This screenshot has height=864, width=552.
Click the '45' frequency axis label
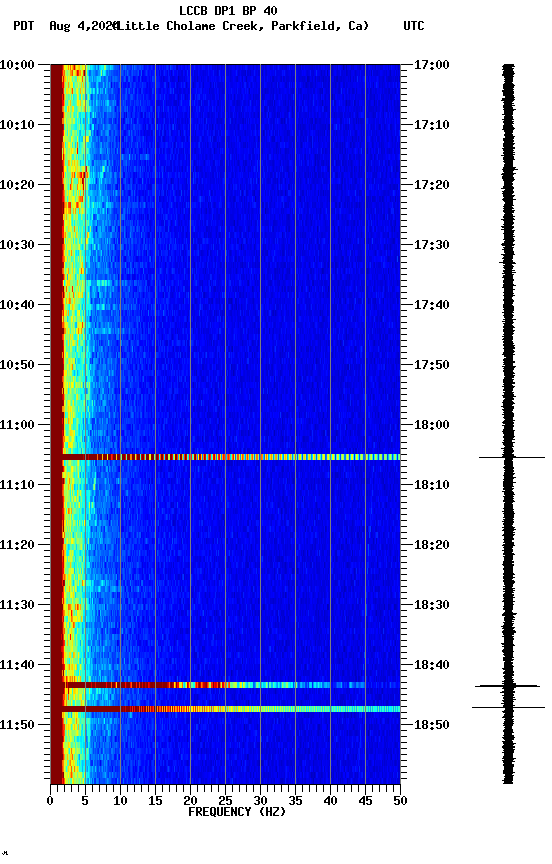point(365,801)
